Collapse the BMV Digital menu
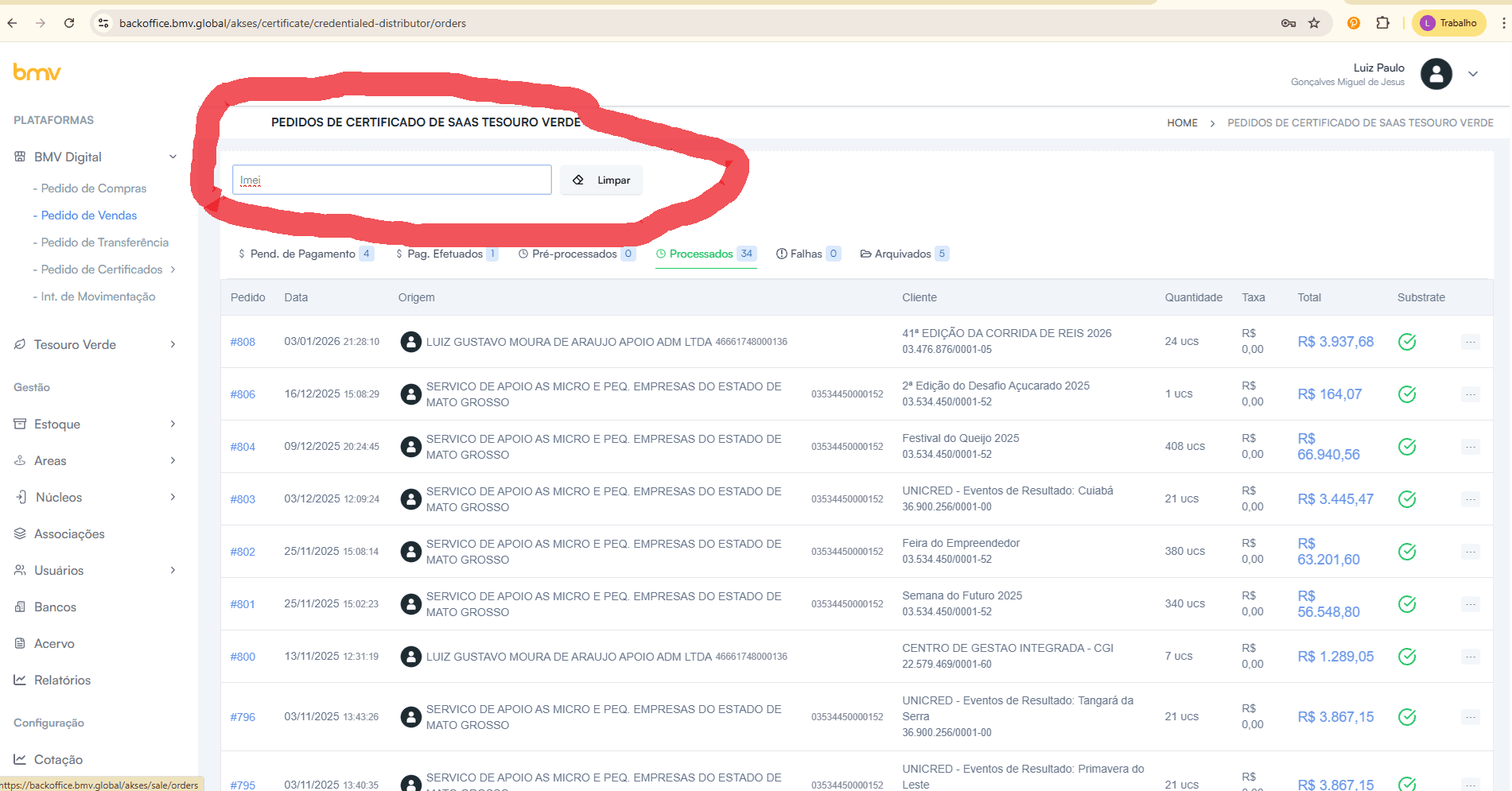 coord(173,157)
